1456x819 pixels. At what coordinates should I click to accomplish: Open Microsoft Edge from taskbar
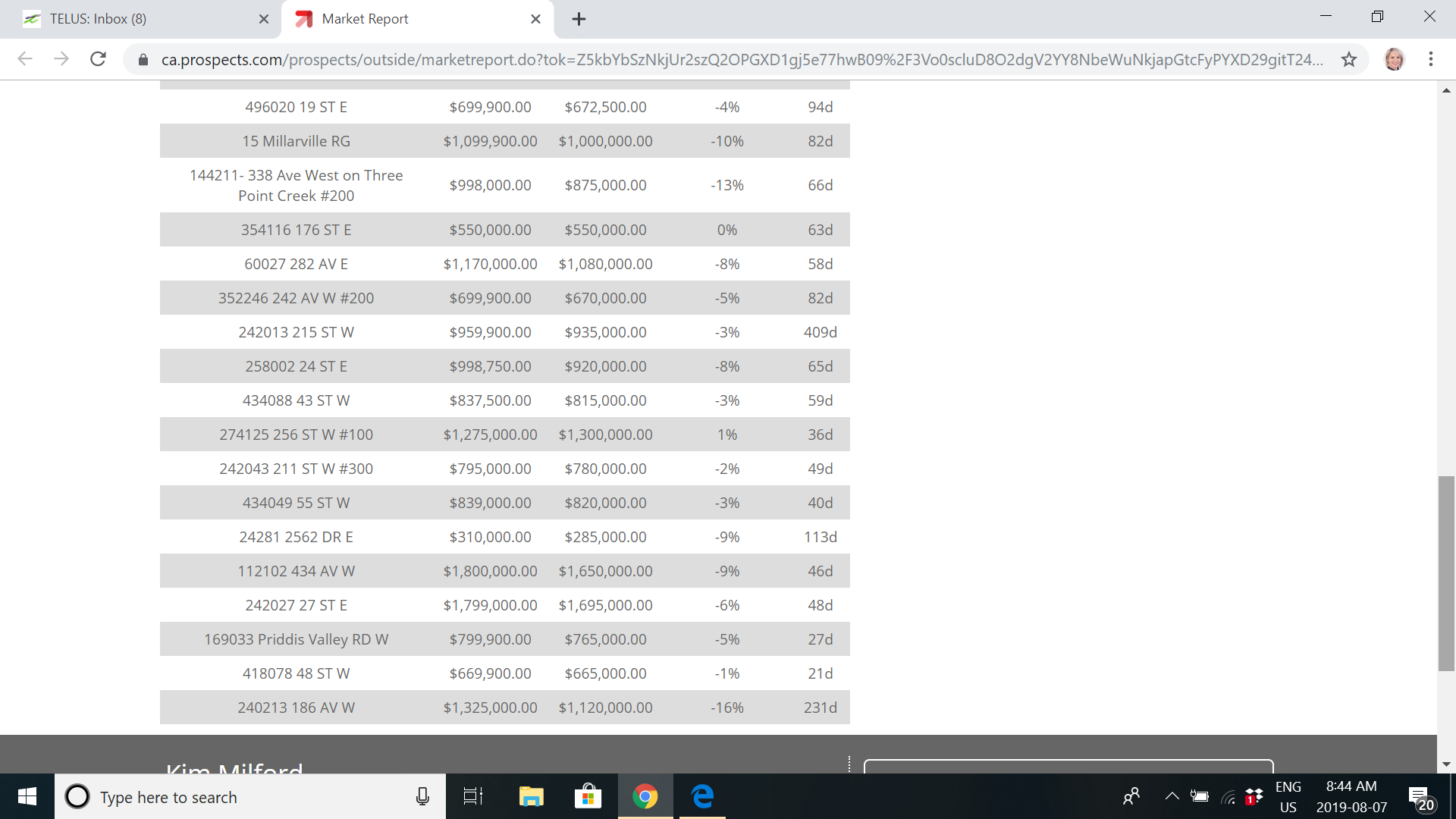click(x=702, y=796)
